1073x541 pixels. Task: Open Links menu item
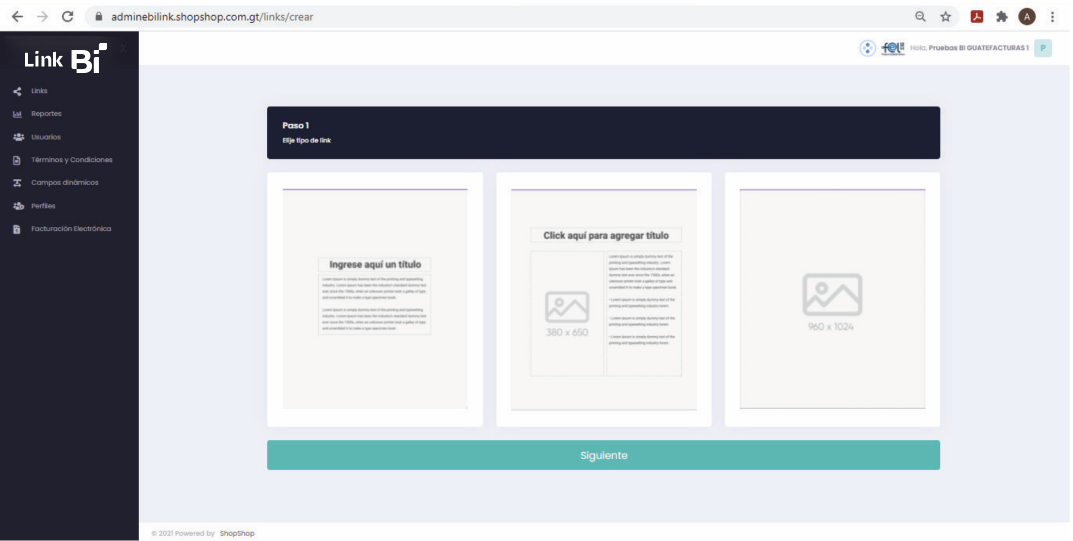click(x=39, y=91)
